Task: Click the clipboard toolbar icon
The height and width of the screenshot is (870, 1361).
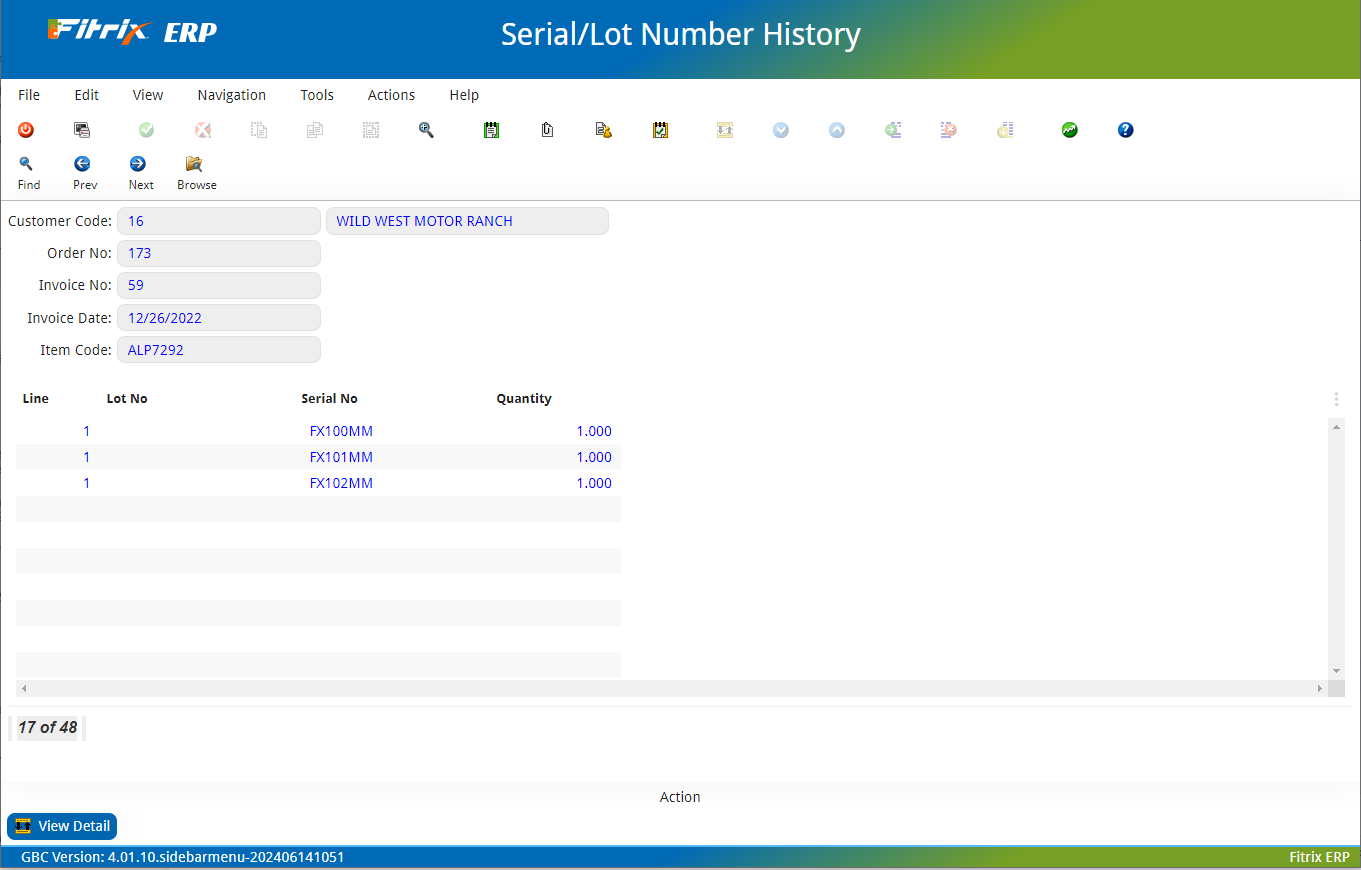Action: click(547, 130)
